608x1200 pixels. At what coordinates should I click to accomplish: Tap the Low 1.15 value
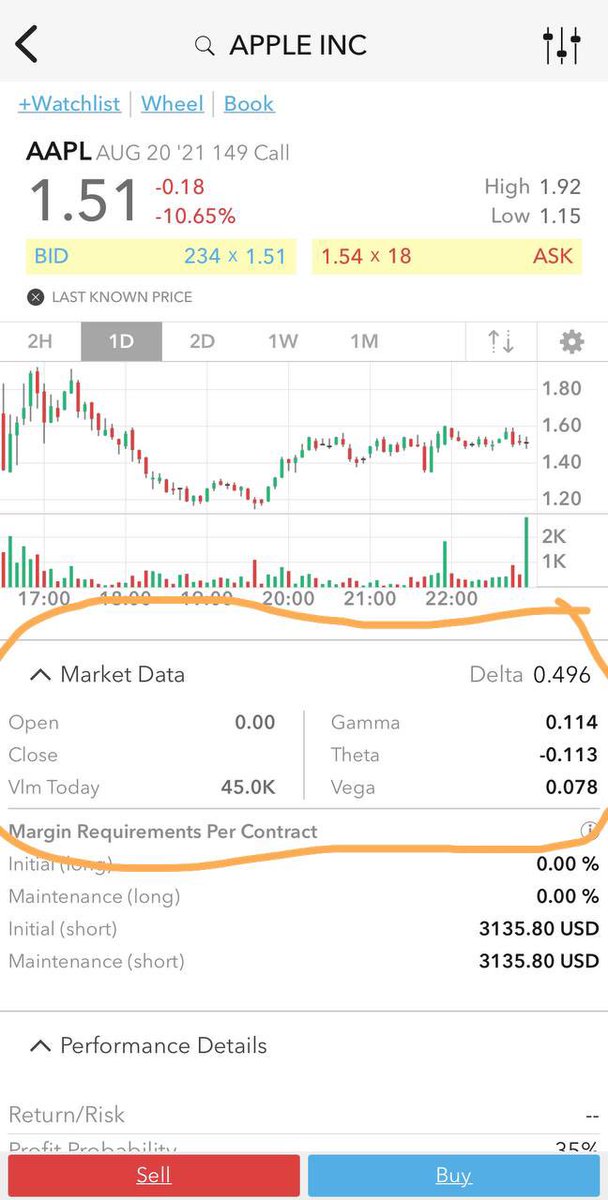click(x=560, y=217)
